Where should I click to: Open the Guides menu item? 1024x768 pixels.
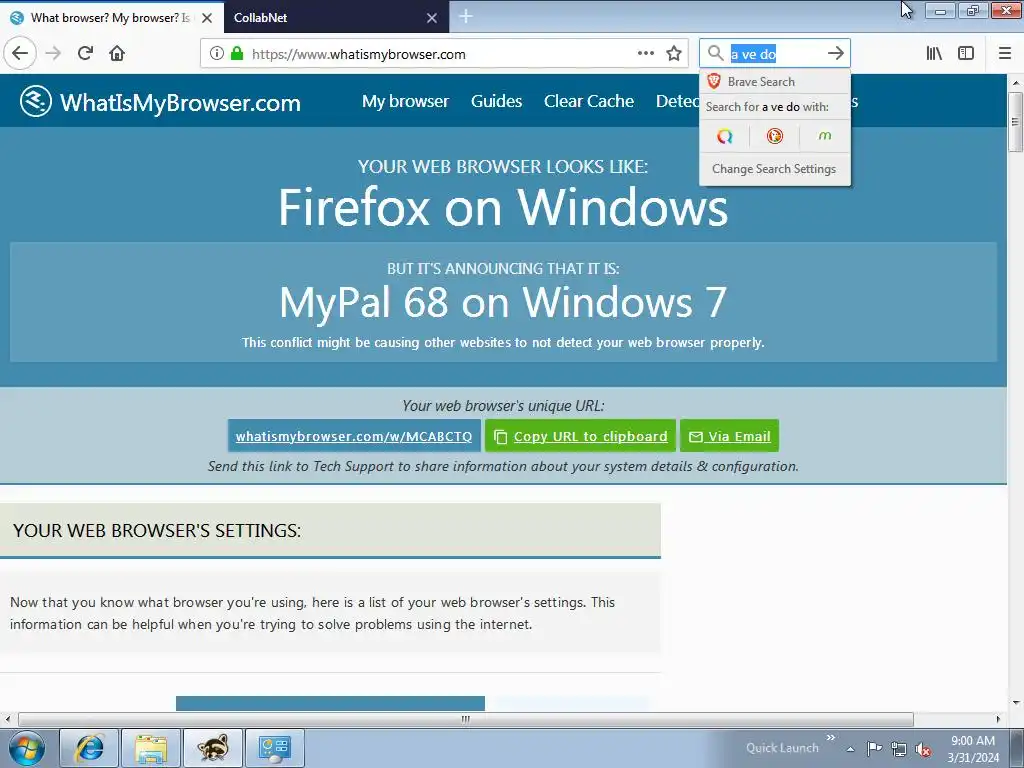[496, 101]
